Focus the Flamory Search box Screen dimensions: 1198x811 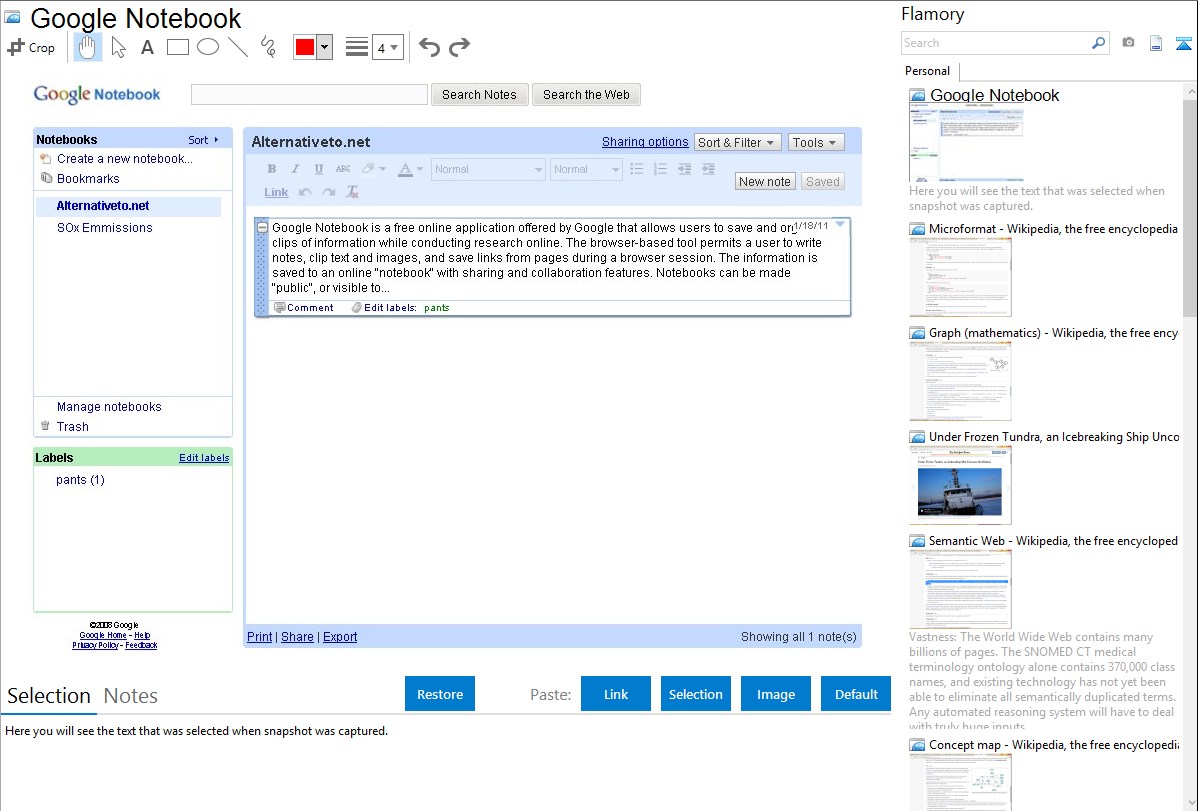click(x=995, y=43)
